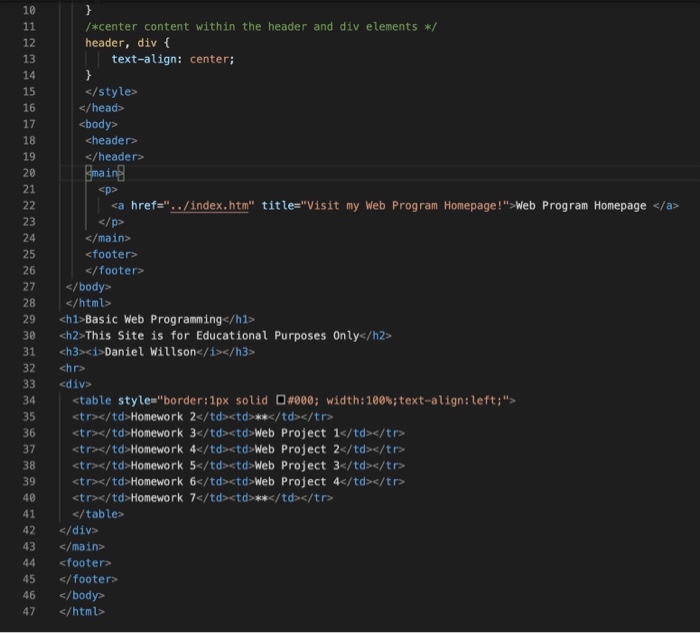Open the ../index.htm href link

coord(209,206)
